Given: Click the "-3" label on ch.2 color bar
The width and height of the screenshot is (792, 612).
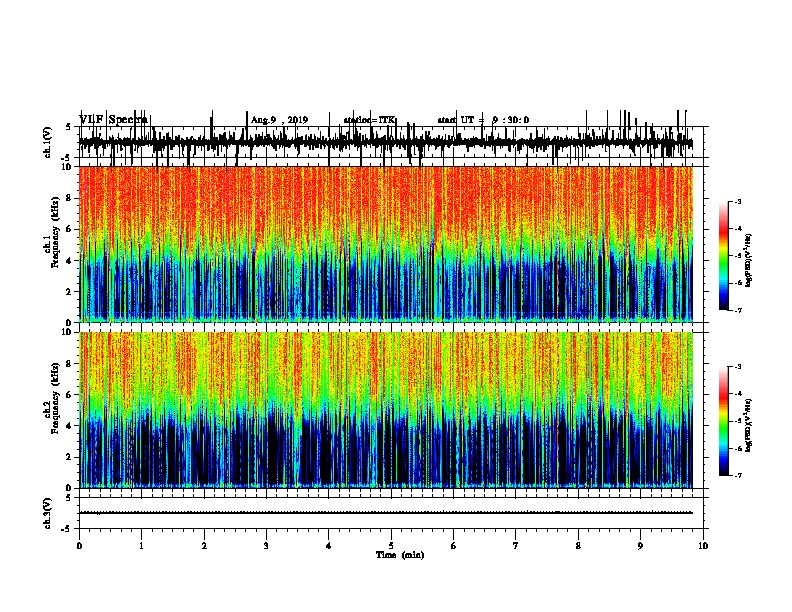Looking at the screenshot, I should 738,367.
